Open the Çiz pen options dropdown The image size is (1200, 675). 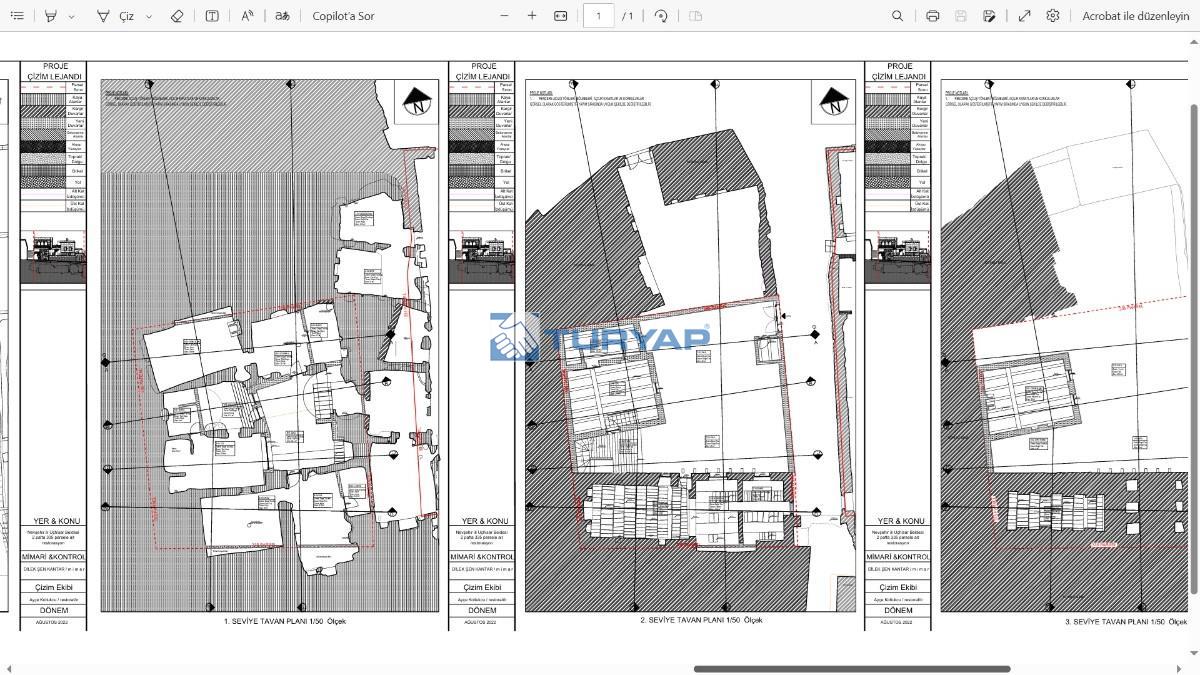pyautogui.click(x=149, y=16)
